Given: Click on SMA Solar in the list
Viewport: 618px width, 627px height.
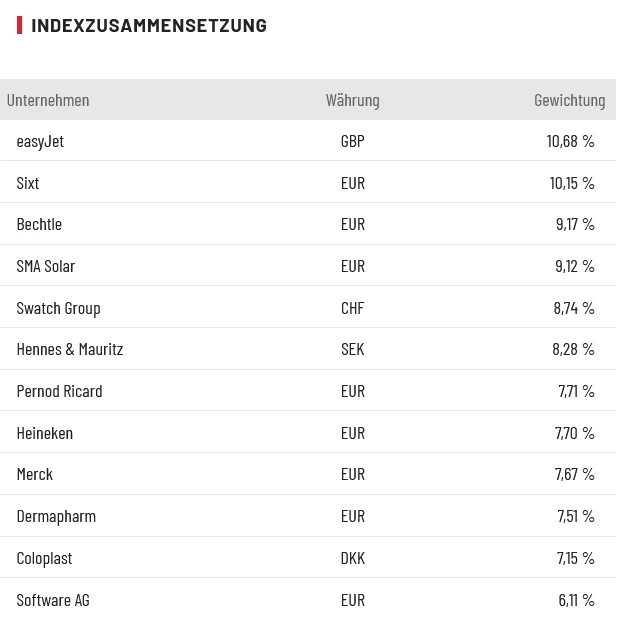Looking at the screenshot, I should (46, 266).
